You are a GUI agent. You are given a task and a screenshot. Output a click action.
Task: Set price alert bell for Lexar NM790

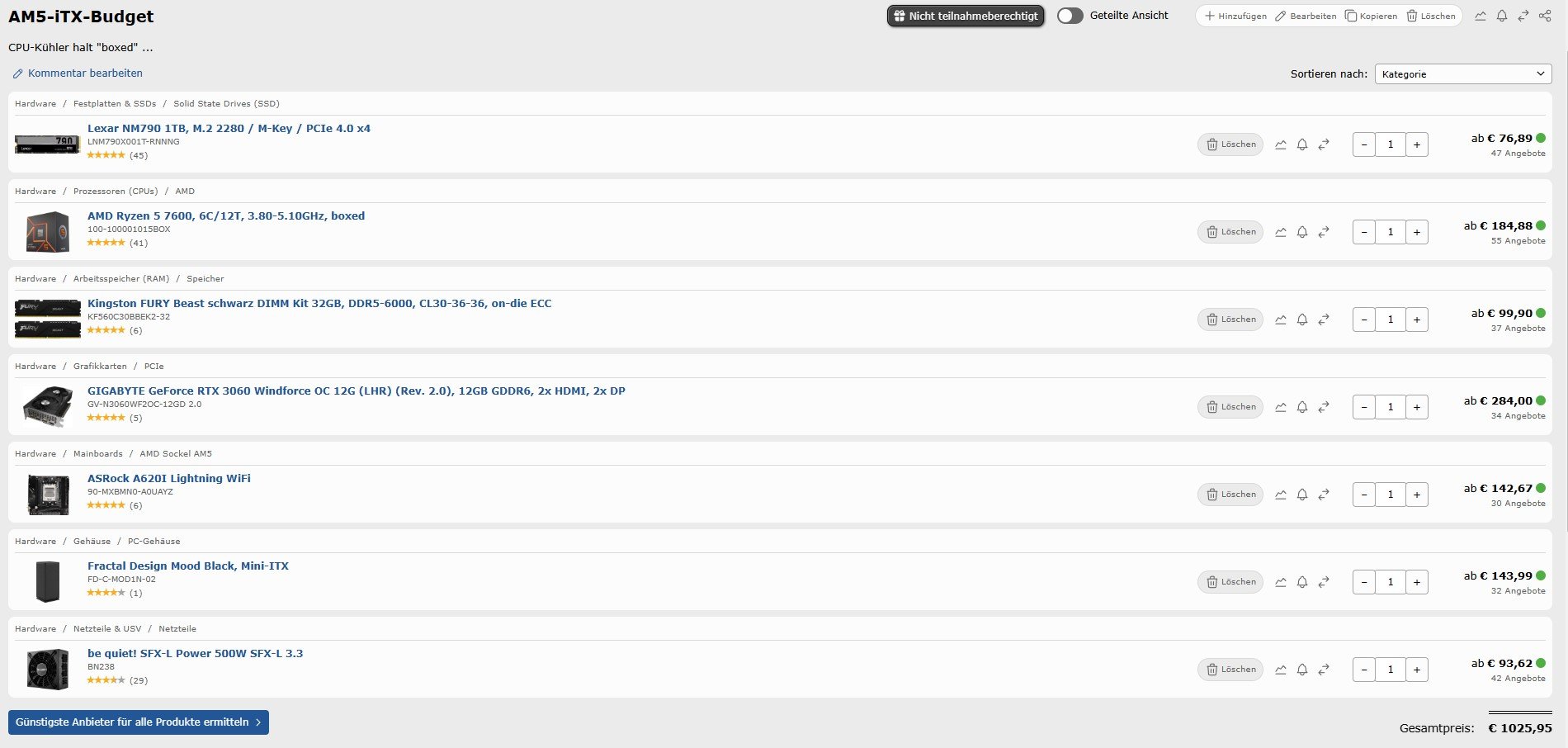pos(1302,144)
